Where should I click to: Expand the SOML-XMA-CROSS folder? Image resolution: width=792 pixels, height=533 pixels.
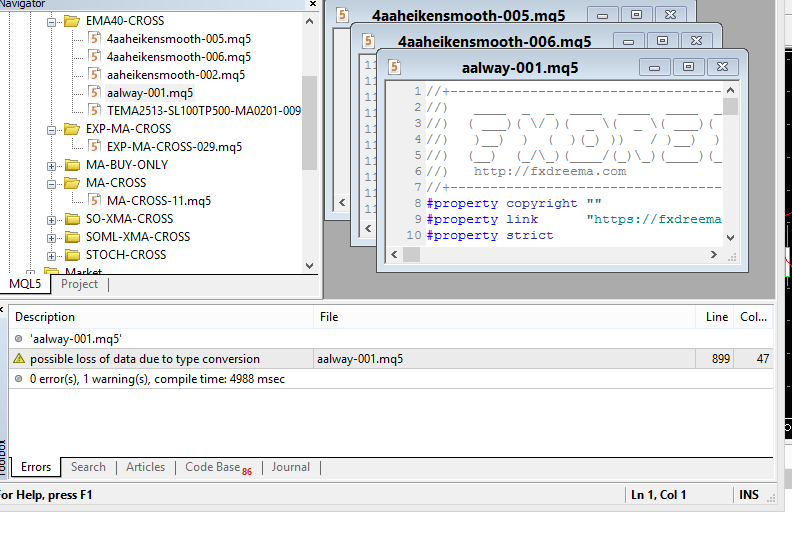(52, 238)
